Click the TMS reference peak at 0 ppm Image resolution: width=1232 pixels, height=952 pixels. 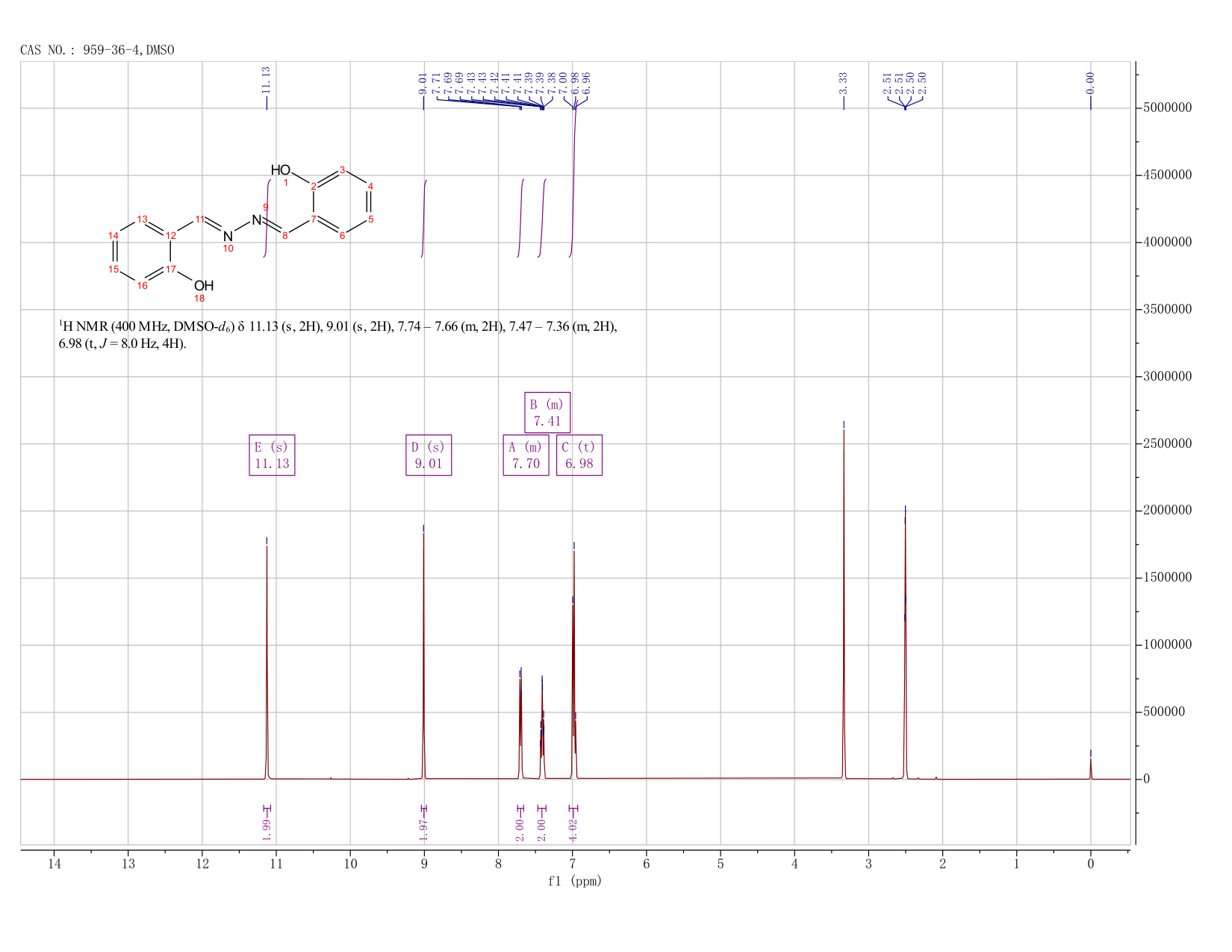1090,768
